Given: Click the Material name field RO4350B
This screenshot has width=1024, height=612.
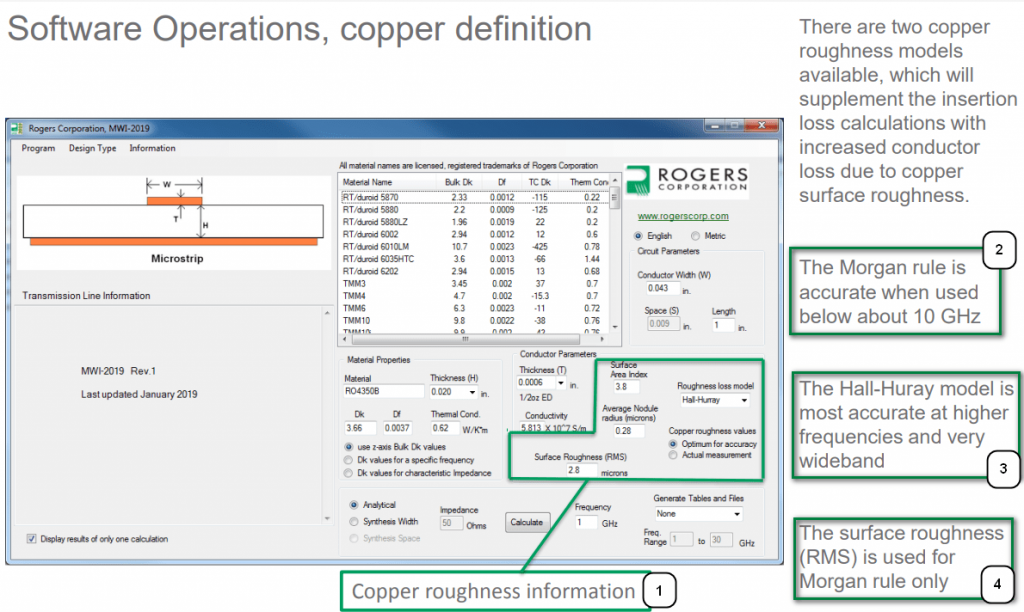Looking at the screenshot, I should point(384,391).
